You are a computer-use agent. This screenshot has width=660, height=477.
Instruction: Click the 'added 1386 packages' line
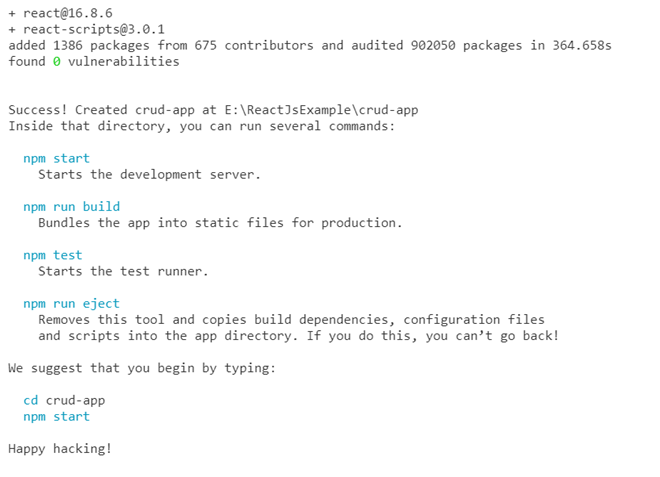point(310,45)
